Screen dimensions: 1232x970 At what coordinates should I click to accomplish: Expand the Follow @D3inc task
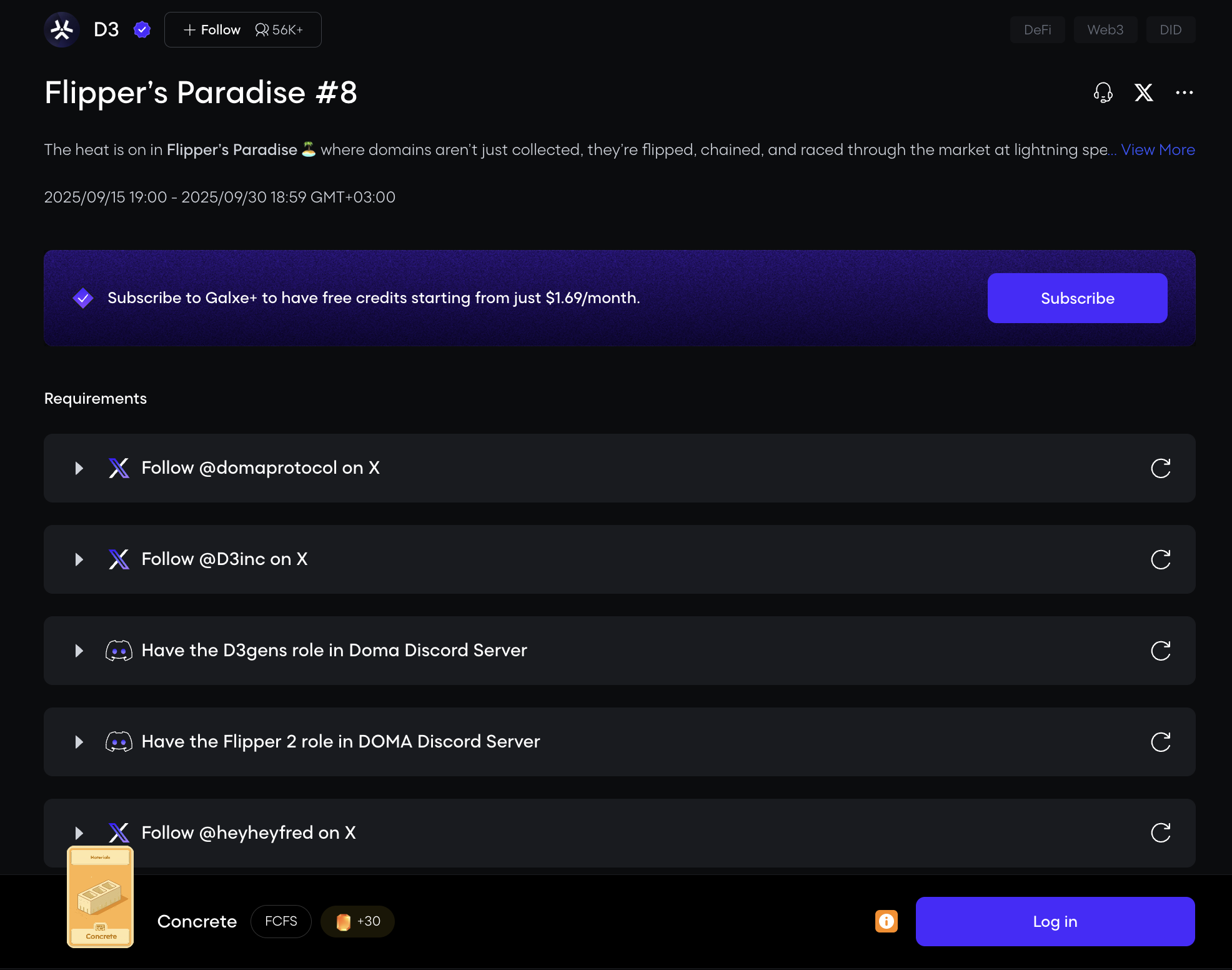click(x=79, y=559)
